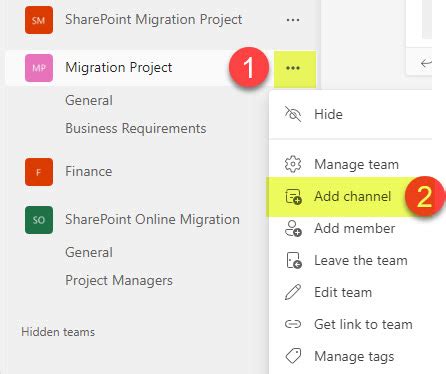446x374 pixels.
Task: Open SharePoint Migration Project team
Action: pyautogui.click(x=154, y=19)
